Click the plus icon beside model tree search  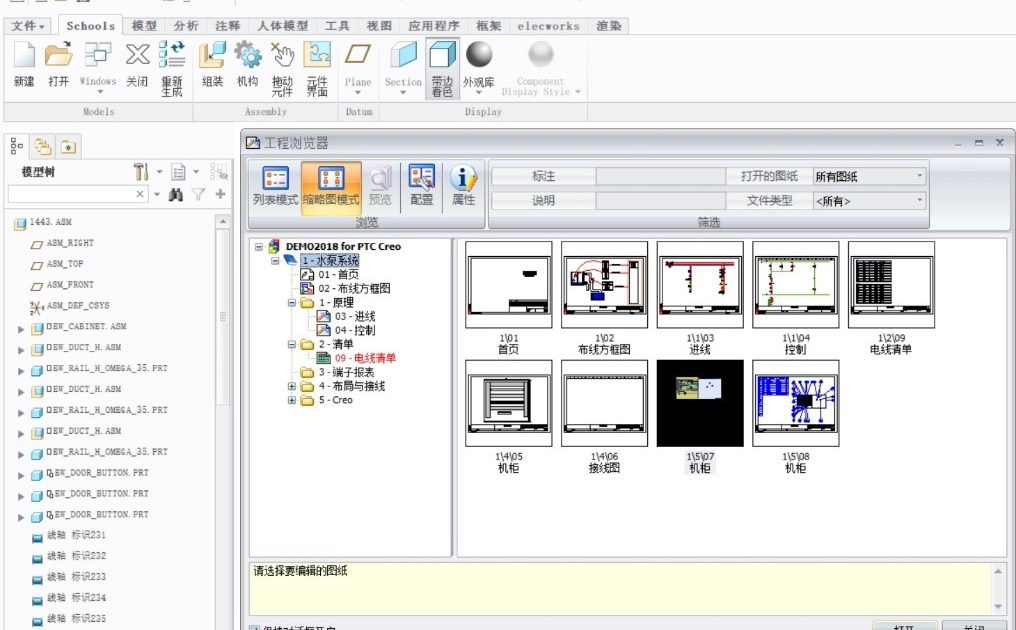[x=220, y=194]
